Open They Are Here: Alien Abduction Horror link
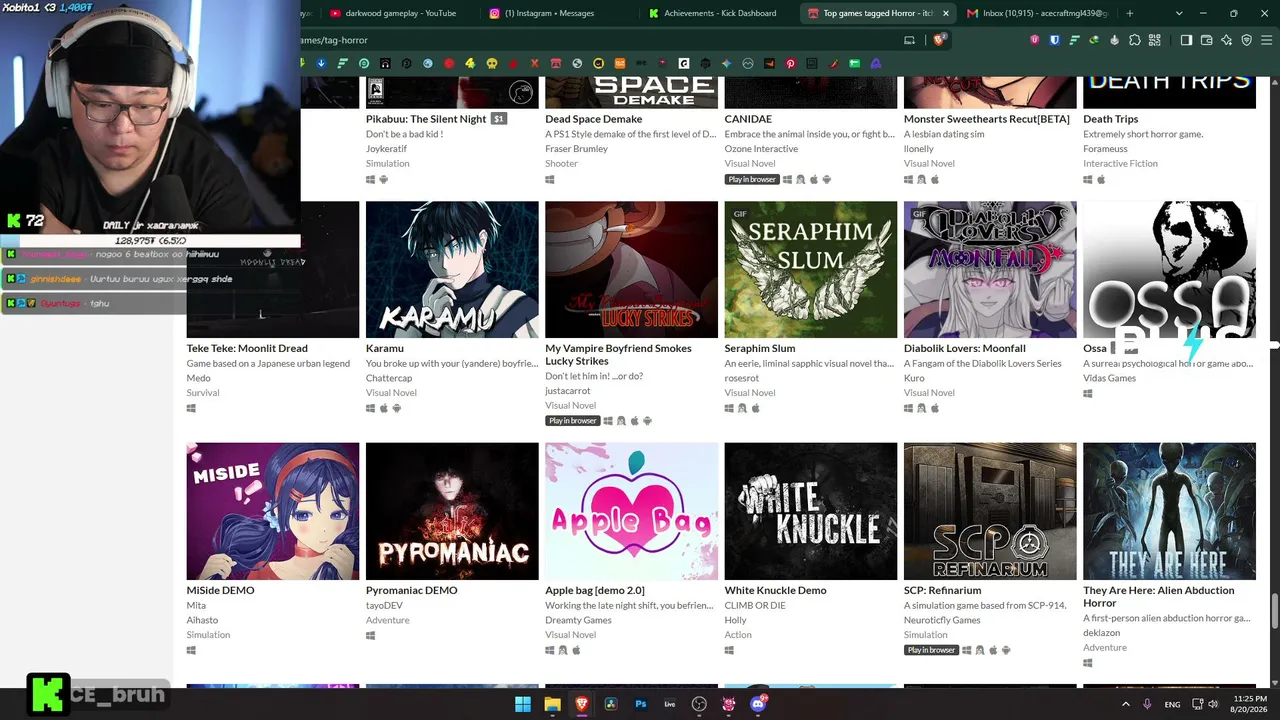Screen dimensions: 1280x720 pos(1159,596)
